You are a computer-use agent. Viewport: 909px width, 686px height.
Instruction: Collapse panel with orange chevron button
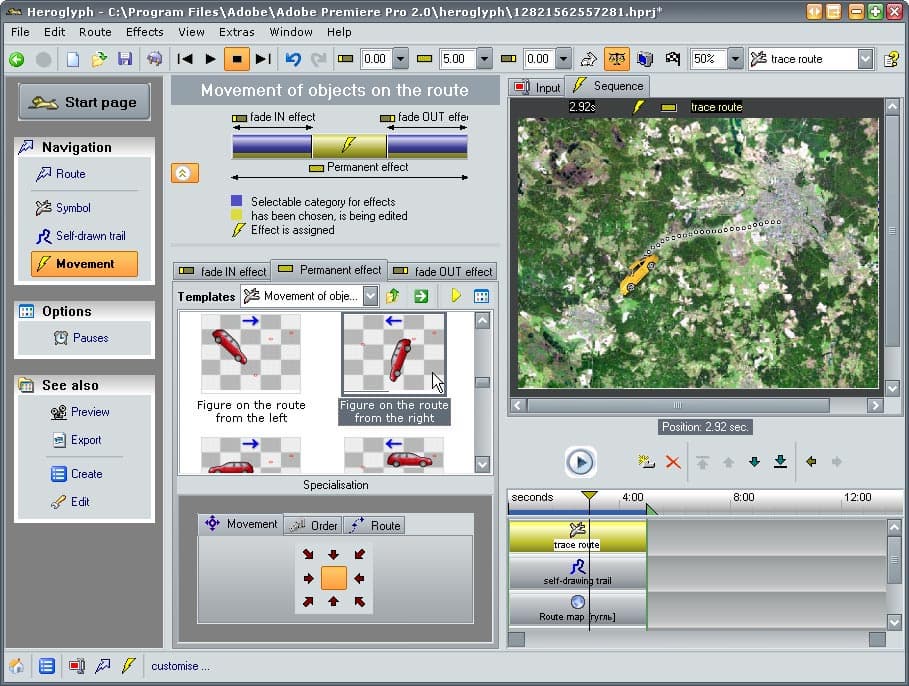184,173
